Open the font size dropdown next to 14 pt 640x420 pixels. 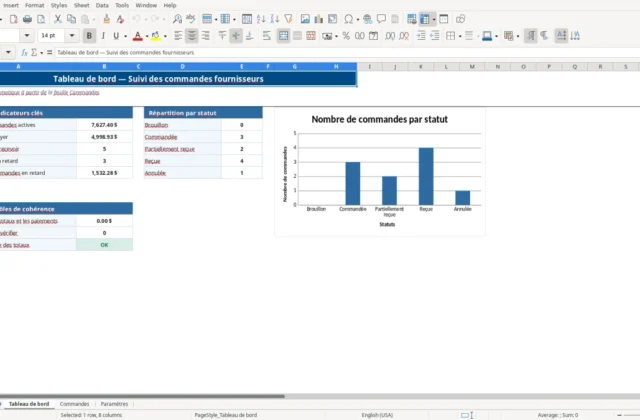72,36
